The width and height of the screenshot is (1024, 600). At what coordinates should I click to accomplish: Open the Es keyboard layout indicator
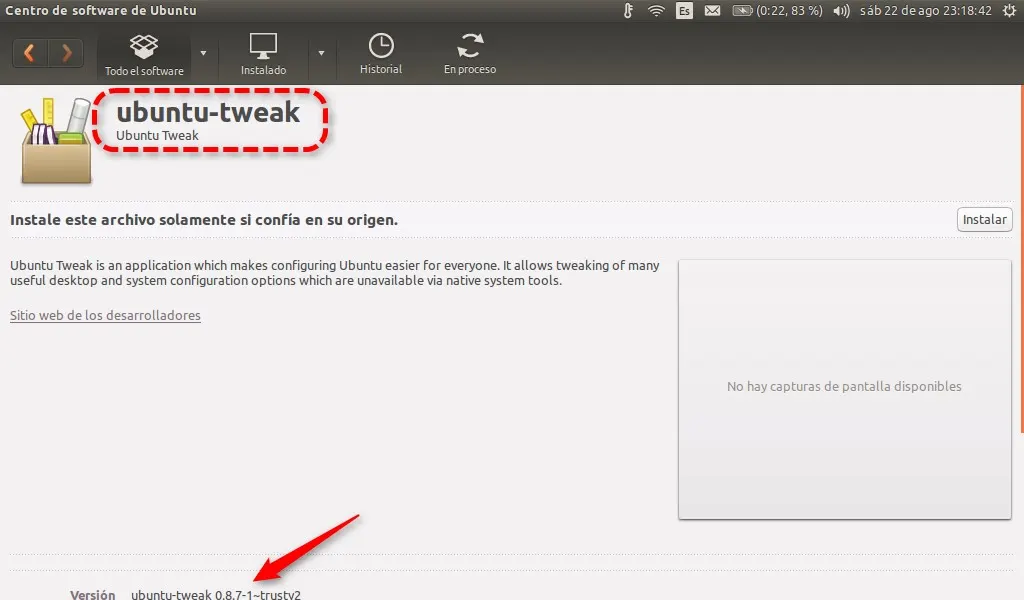point(684,11)
